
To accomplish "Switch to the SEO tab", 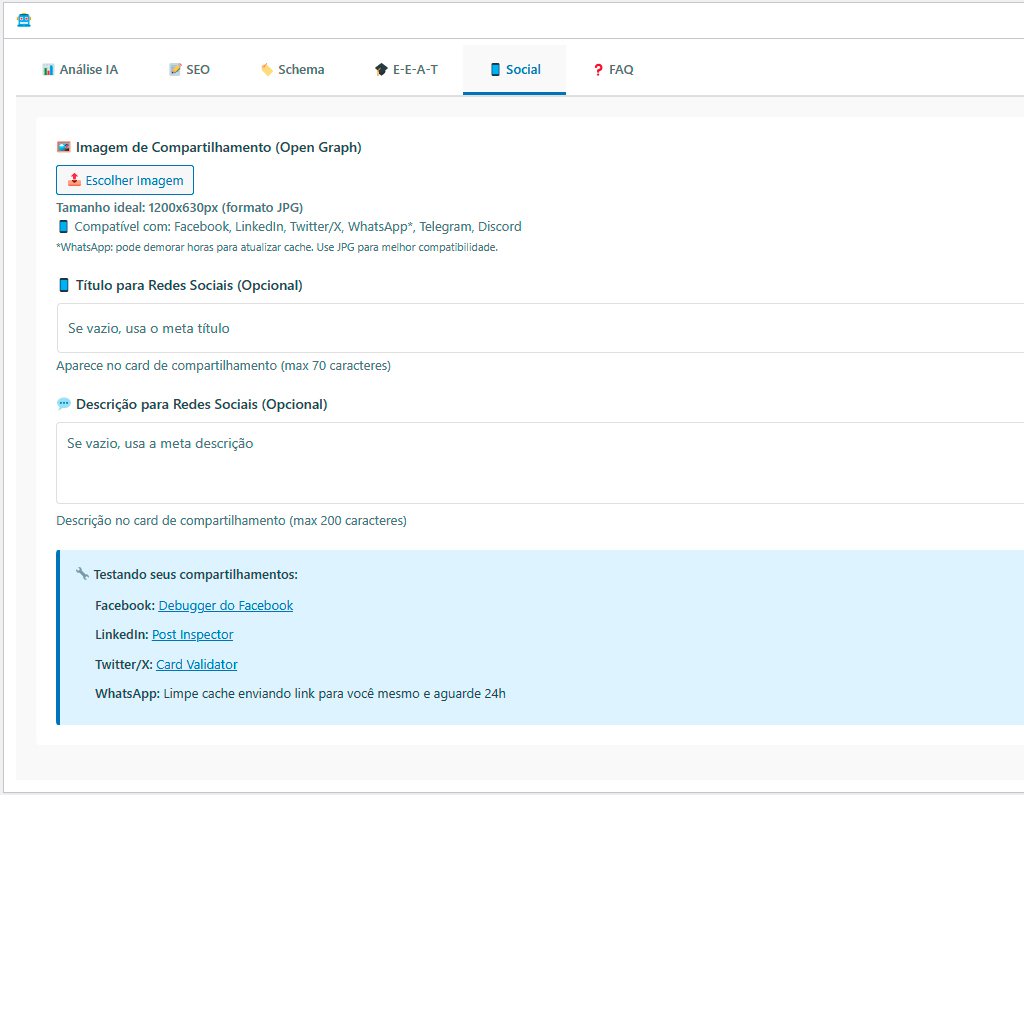I will (x=189, y=70).
